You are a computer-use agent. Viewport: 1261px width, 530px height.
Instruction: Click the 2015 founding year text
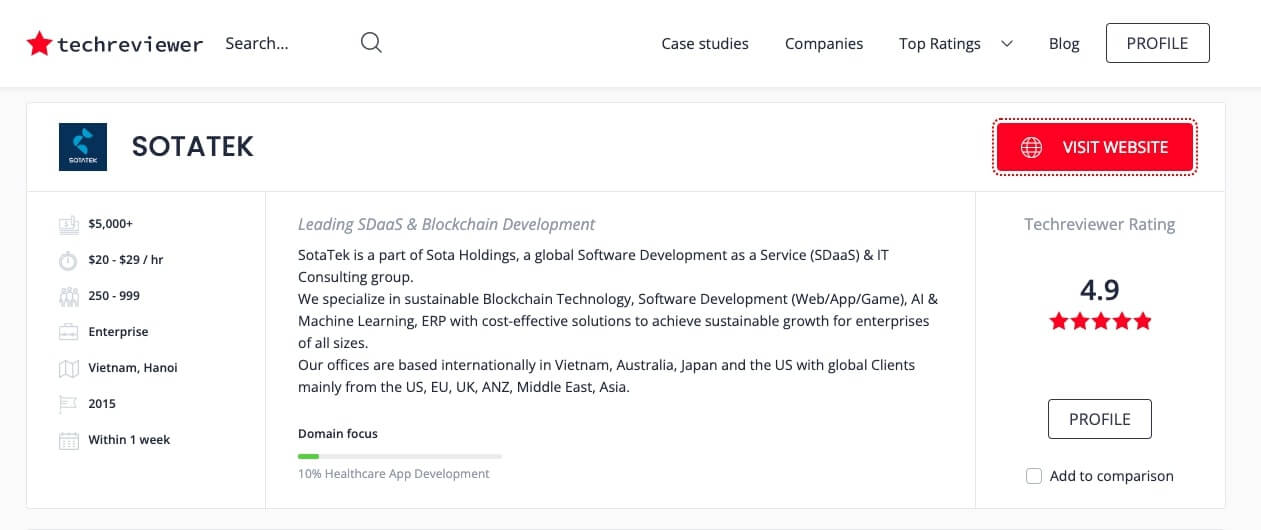pos(102,404)
